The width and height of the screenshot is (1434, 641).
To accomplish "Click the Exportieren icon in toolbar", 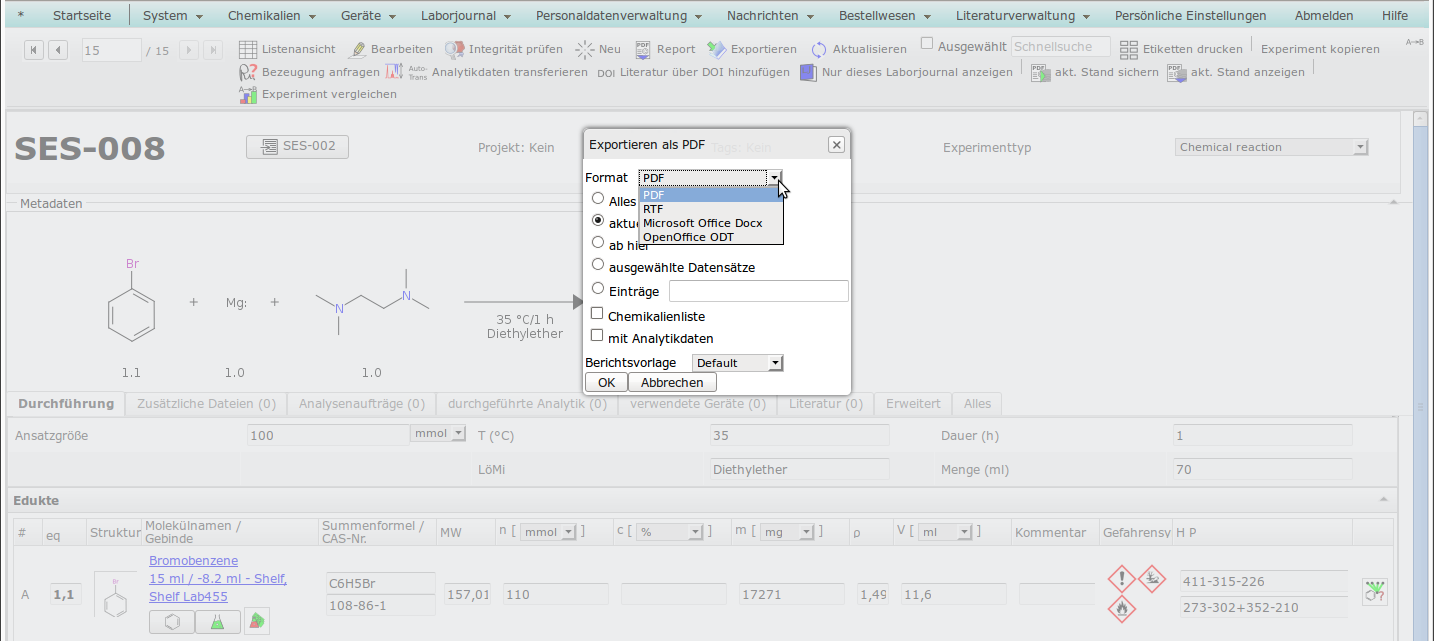I will click(716, 49).
